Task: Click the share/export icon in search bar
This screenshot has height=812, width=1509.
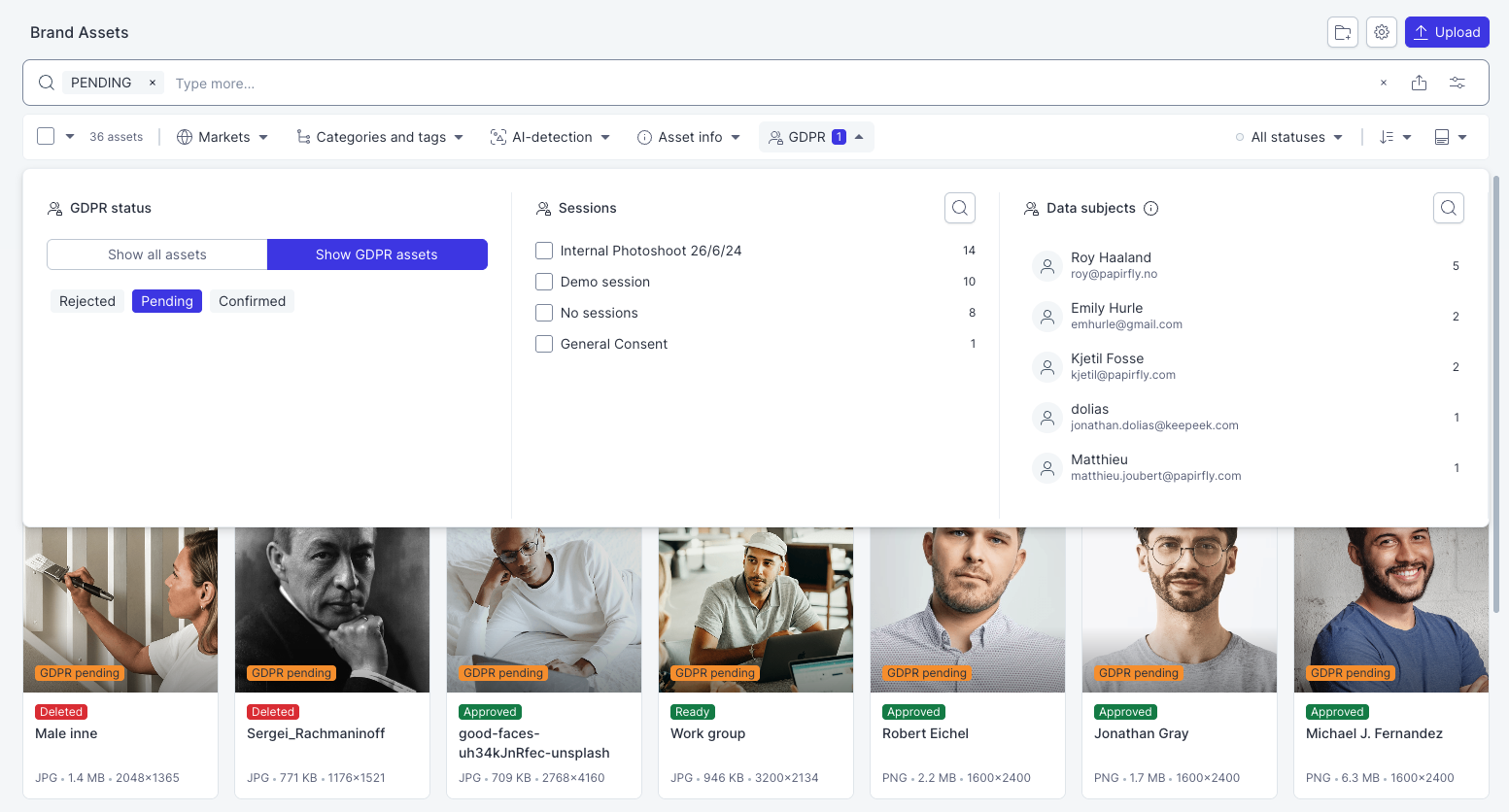Action: click(x=1419, y=83)
